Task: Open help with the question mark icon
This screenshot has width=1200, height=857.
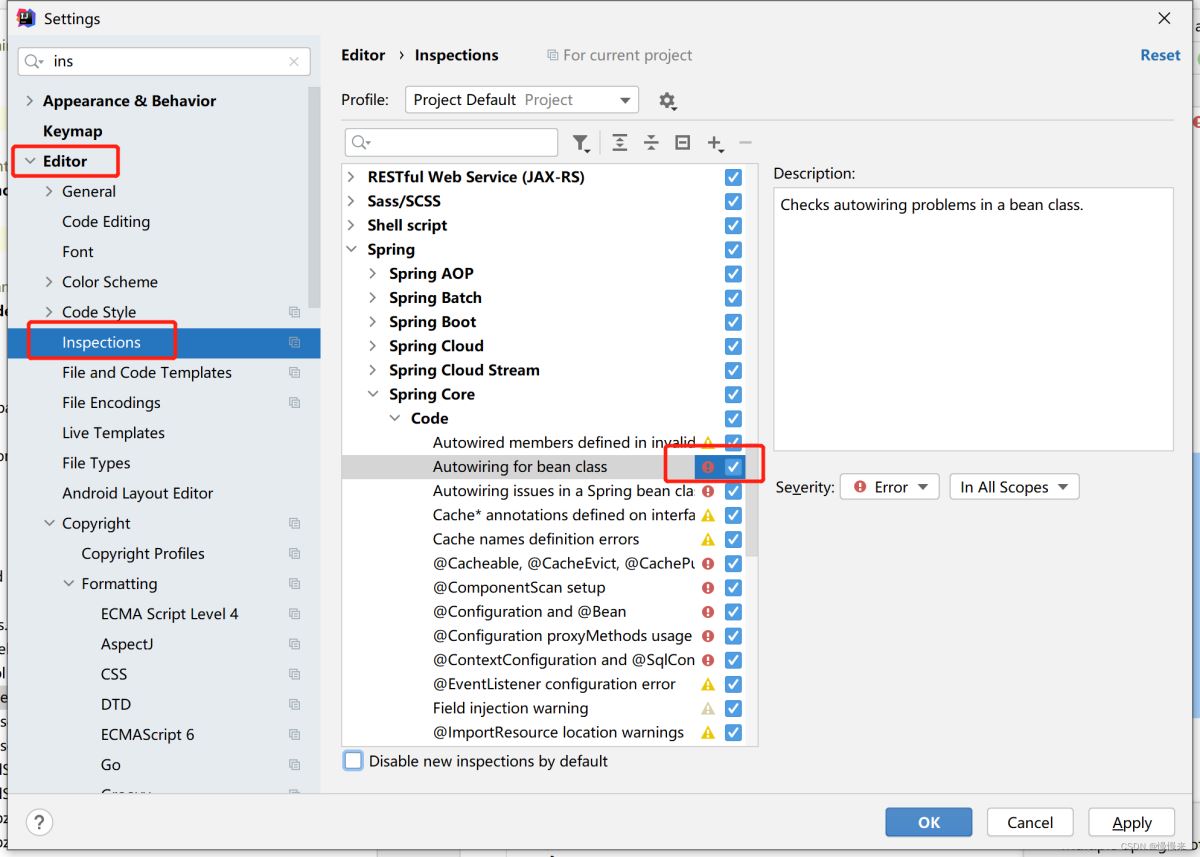Action: click(39, 822)
